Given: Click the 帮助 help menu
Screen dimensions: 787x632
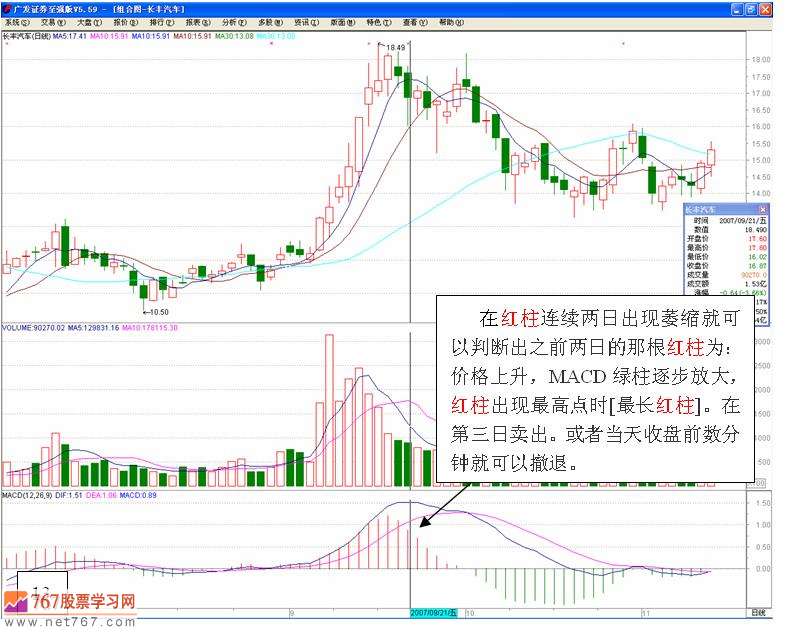Looking at the screenshot, I should (x=450, y=21).
